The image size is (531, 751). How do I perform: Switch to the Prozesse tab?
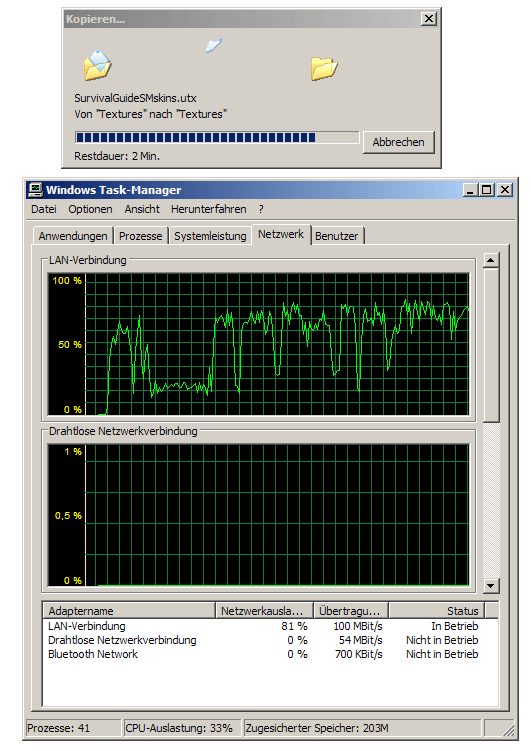(x=140, y=236)
